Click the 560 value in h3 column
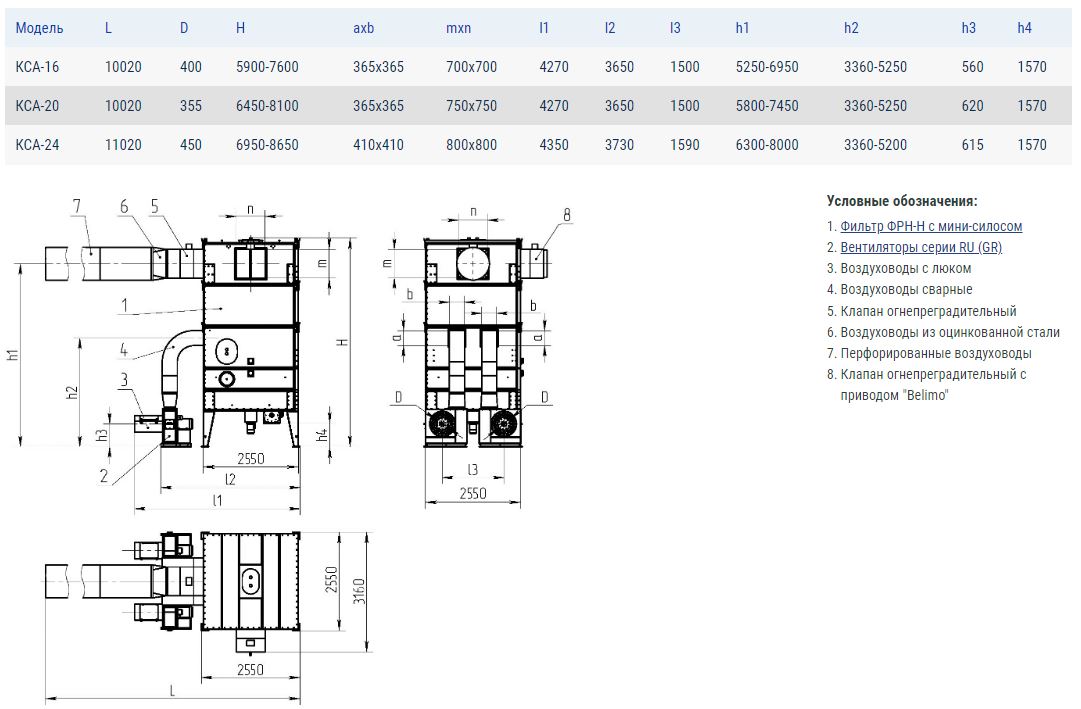This screenshot has height=709, width=1081. tap(973, 67)
